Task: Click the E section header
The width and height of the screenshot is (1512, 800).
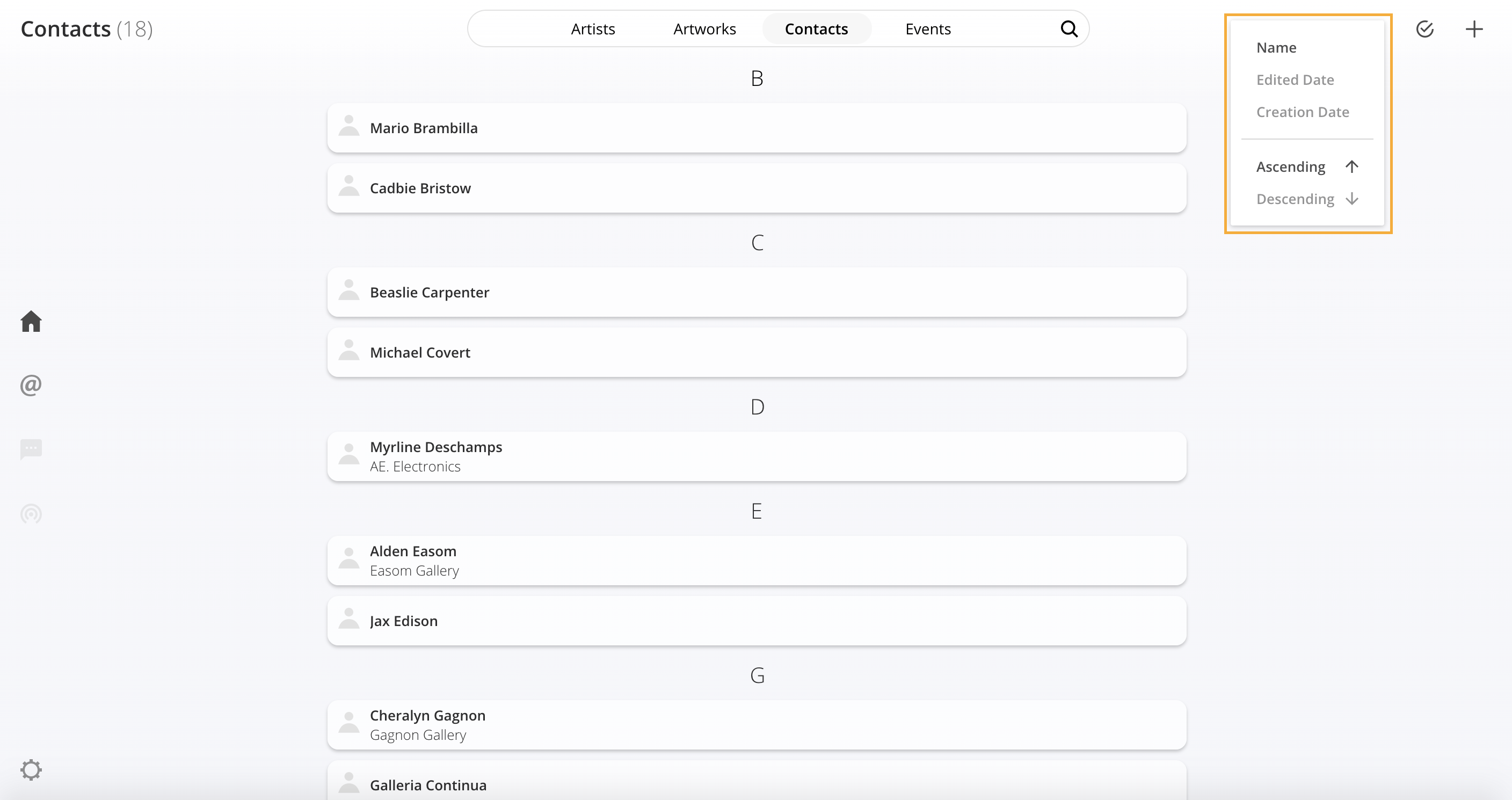Action: coord(757,511)
